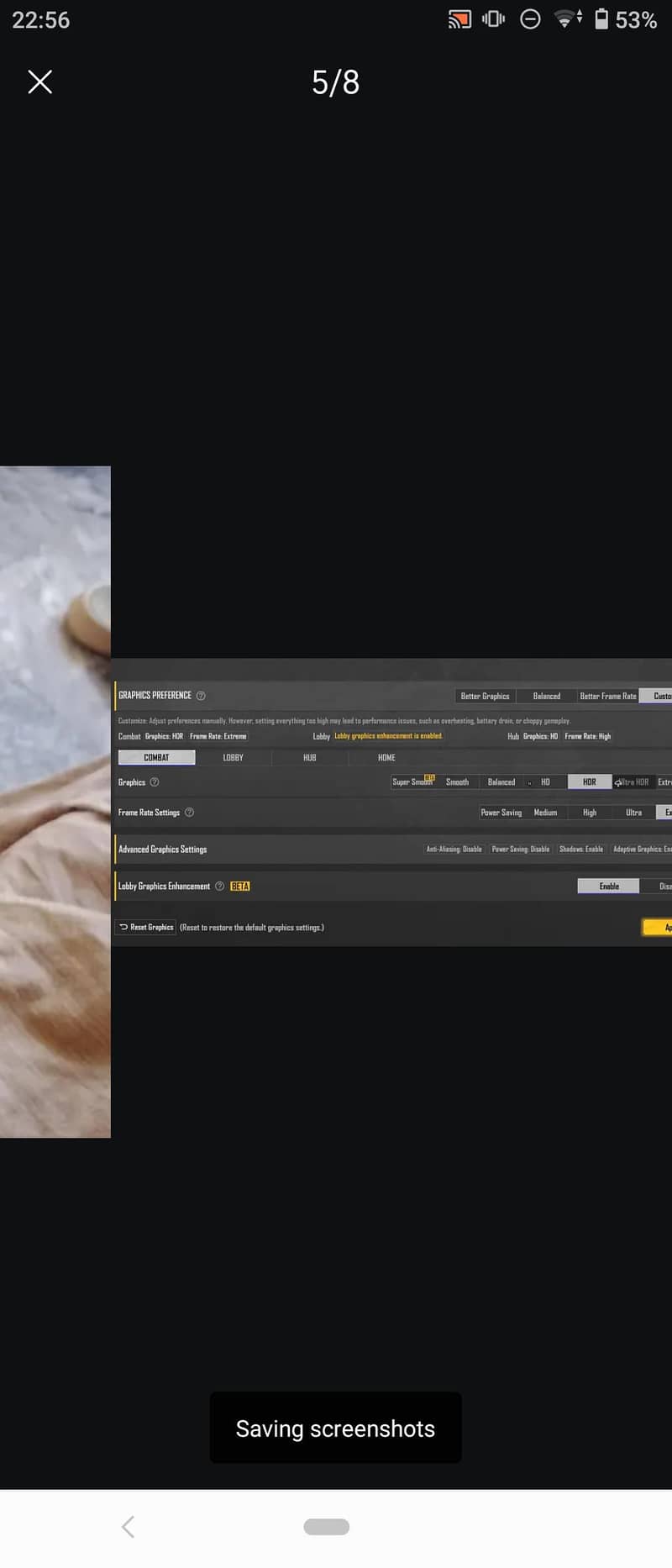
Task: Tap the cast icon in status bar
Action: point(459,19)
